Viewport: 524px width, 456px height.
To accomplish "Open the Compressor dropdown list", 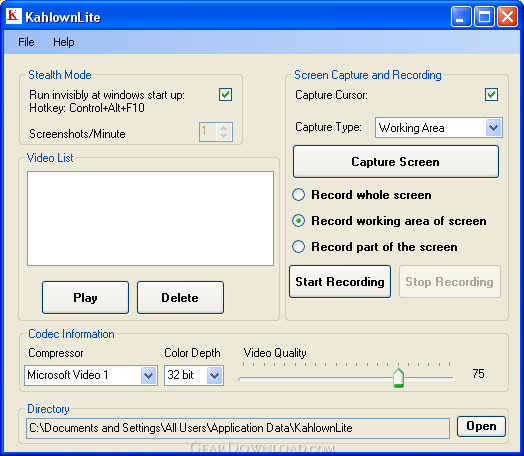I will coord(148,375).
